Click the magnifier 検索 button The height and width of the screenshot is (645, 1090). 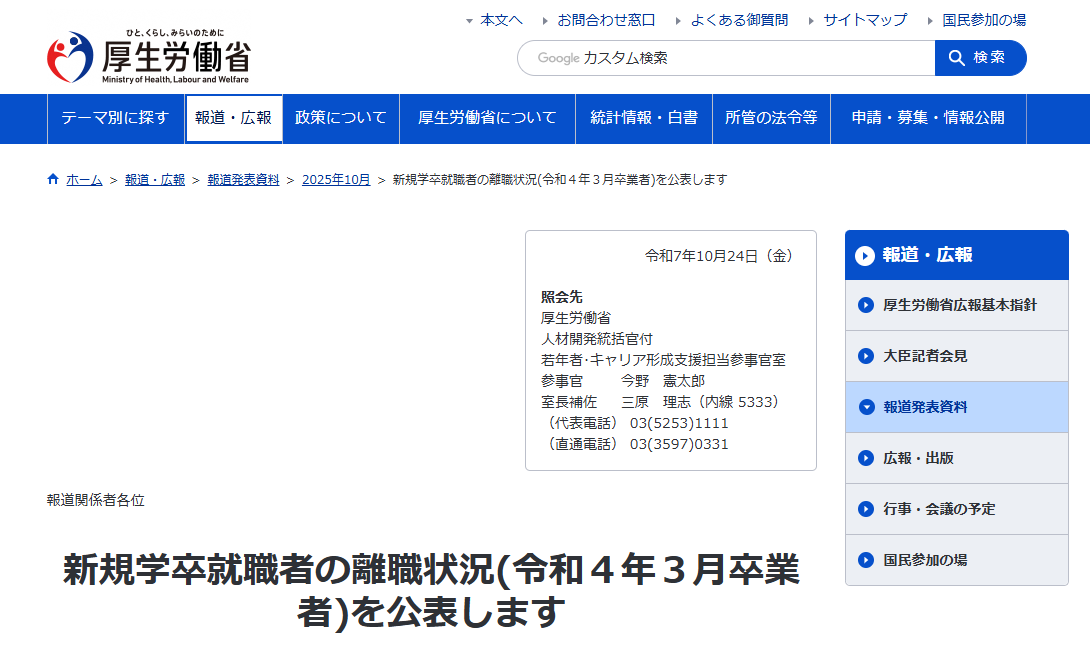coord(980,58)
